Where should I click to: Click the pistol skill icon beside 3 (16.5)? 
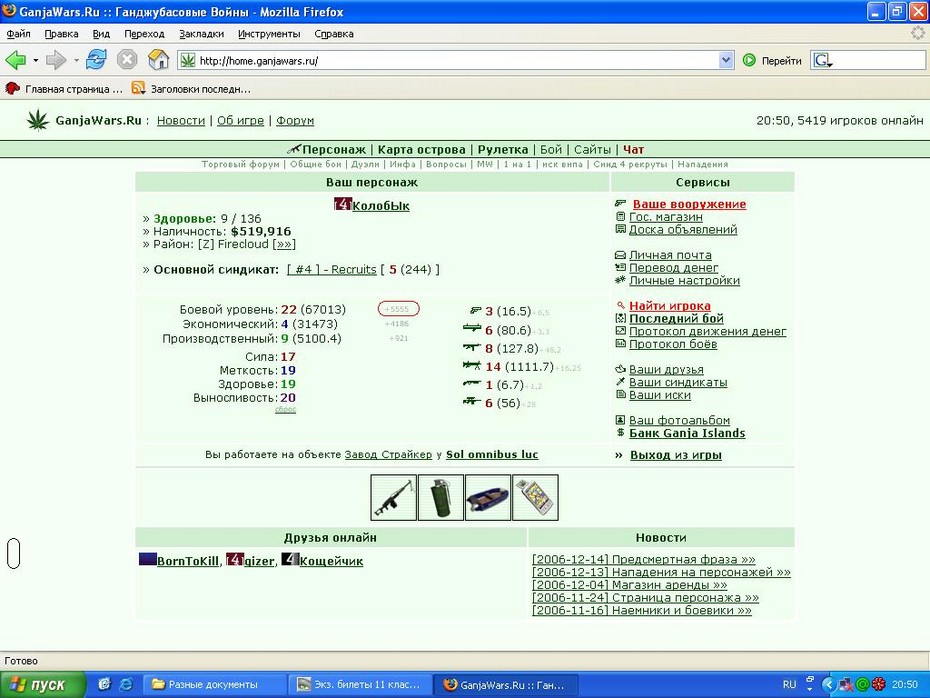(475, 310)
